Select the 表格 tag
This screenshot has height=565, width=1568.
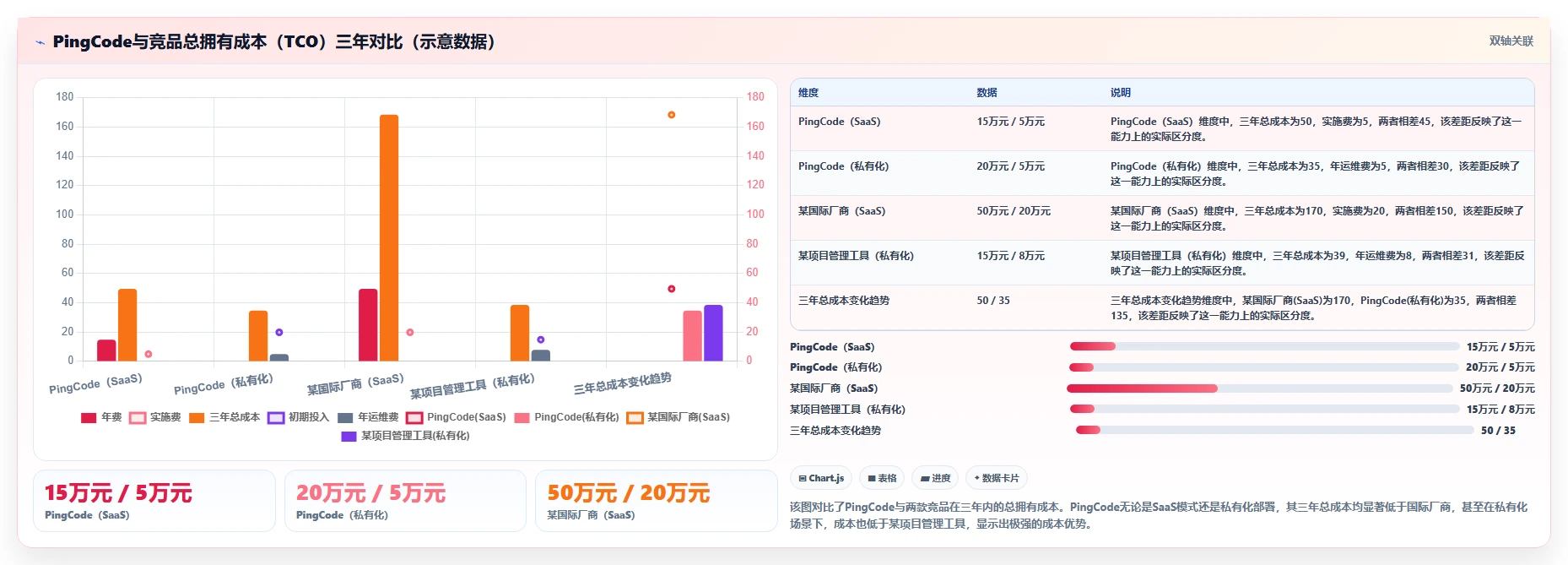point(882,478)
